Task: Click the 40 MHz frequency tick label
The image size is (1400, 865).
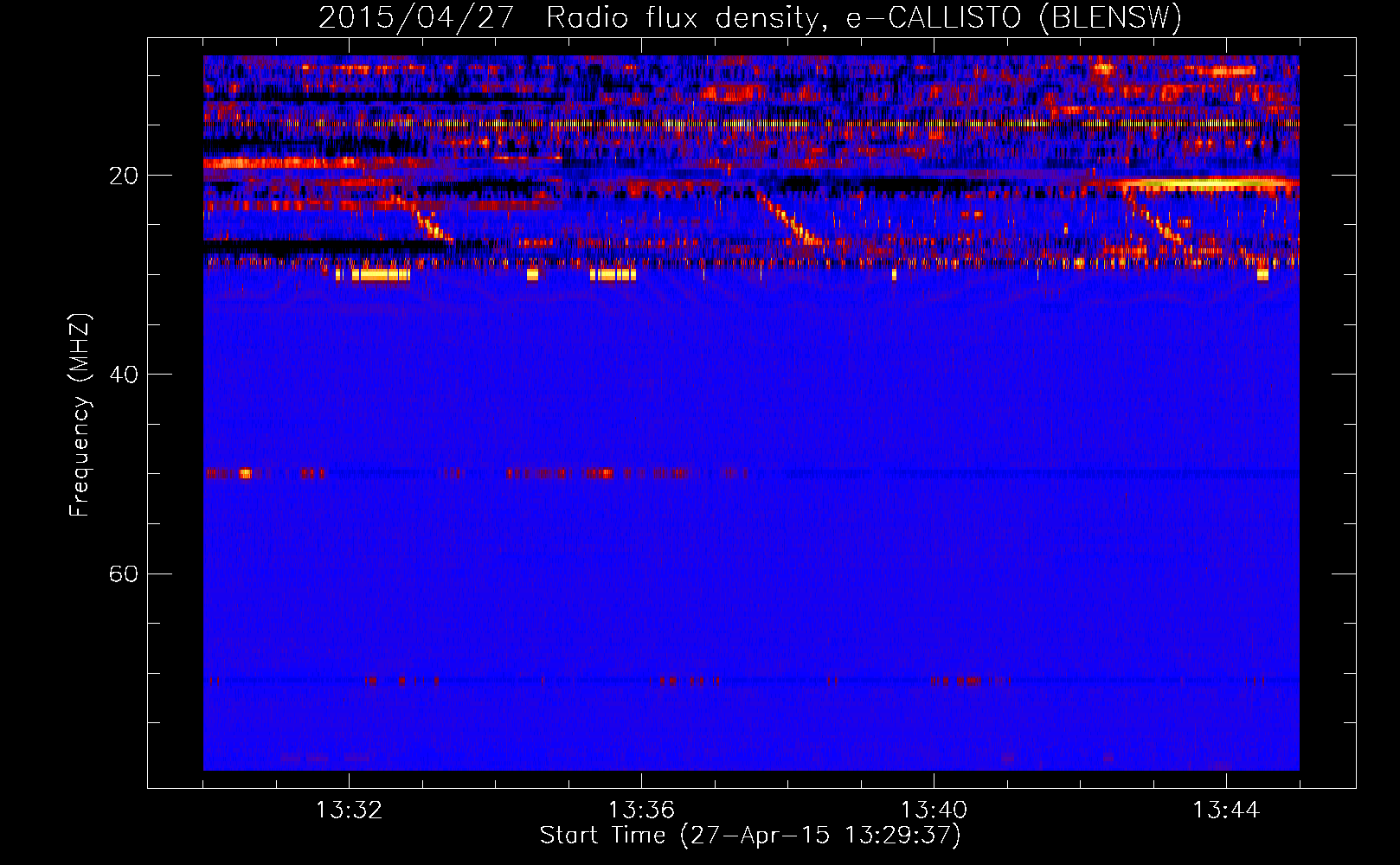Action: point(124,375)
